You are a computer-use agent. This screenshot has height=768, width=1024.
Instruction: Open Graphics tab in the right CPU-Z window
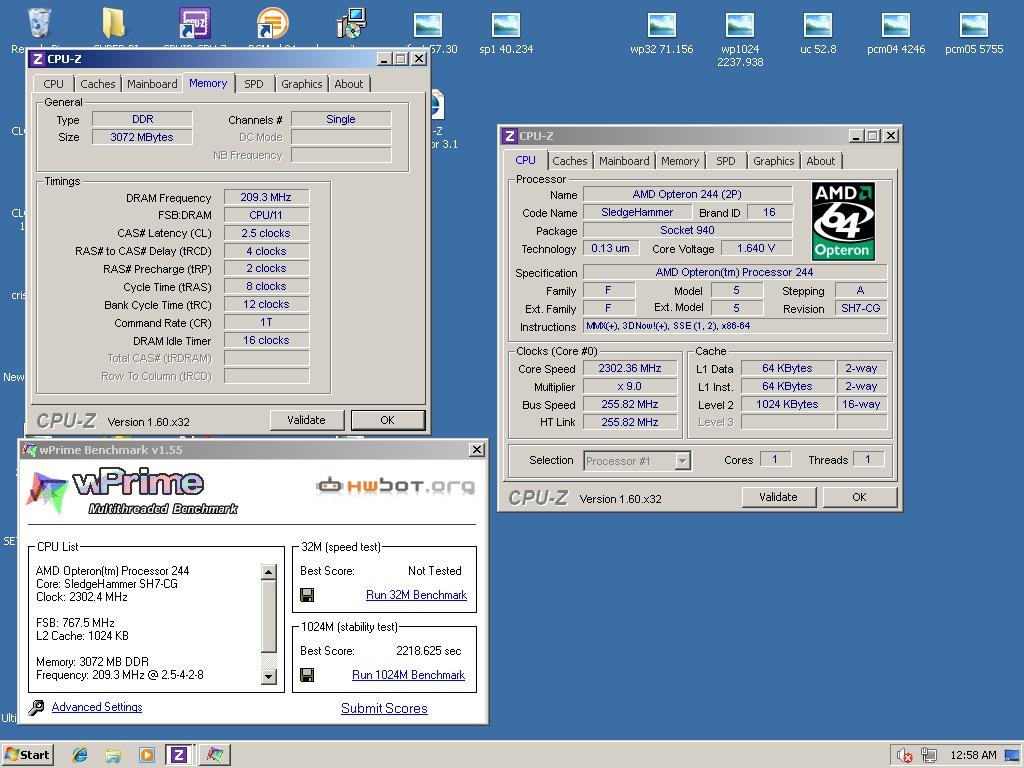[x=774, y=161]
